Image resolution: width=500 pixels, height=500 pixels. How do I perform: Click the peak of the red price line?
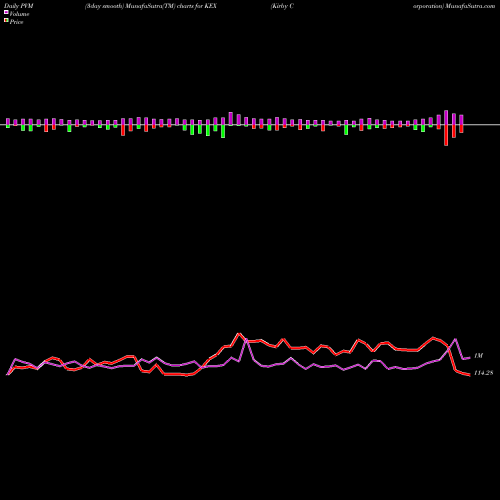[x=239, y=333]
